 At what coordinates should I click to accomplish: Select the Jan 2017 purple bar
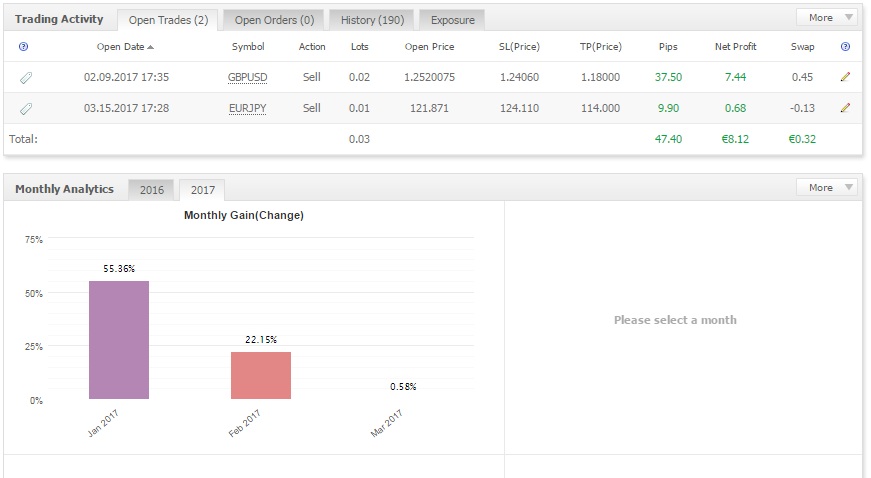click(119, 340)
